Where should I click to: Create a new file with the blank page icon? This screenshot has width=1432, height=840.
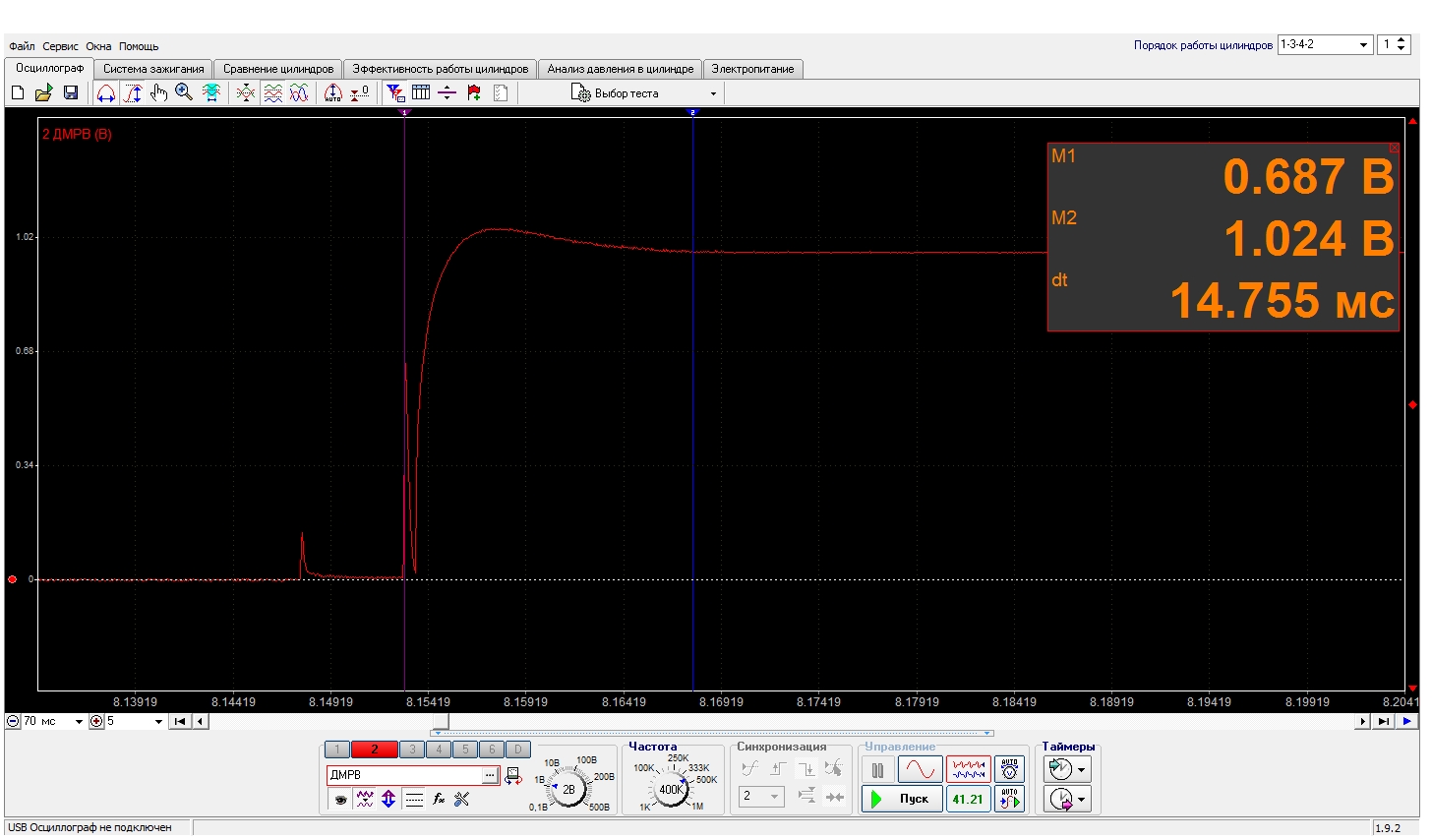click(x=17, y=92)
